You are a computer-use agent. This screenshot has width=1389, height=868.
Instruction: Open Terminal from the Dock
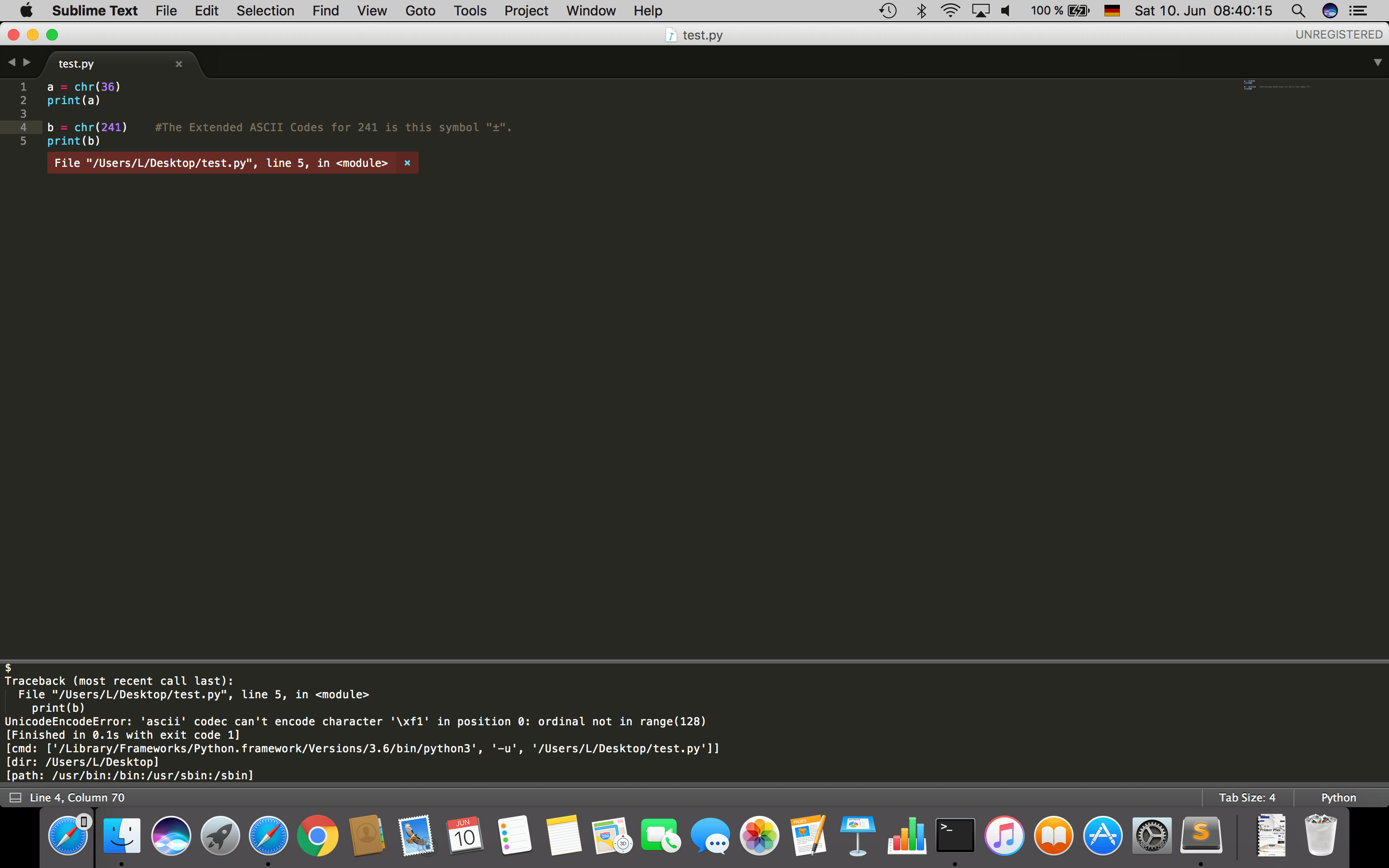[x=955, y=835]
